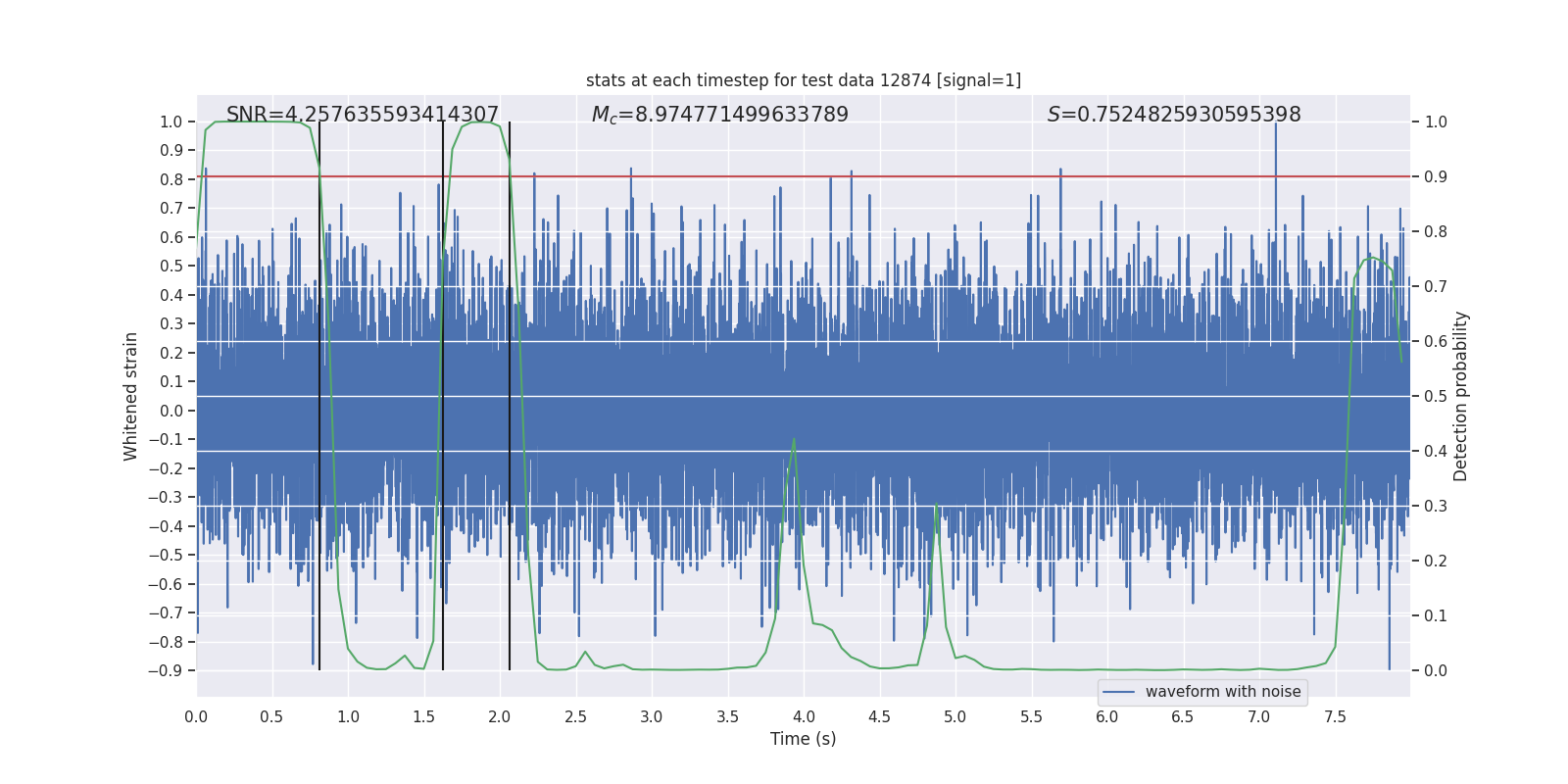The image size is (1568, 784).
Task: Click the 'waveform with noise' legend label
Action: [1223, 692]
